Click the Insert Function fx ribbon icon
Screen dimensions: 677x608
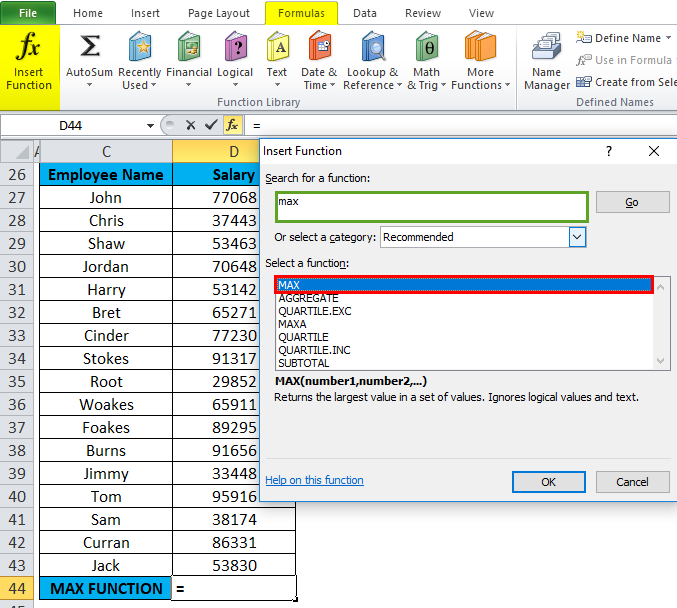(x=29, y=60)
